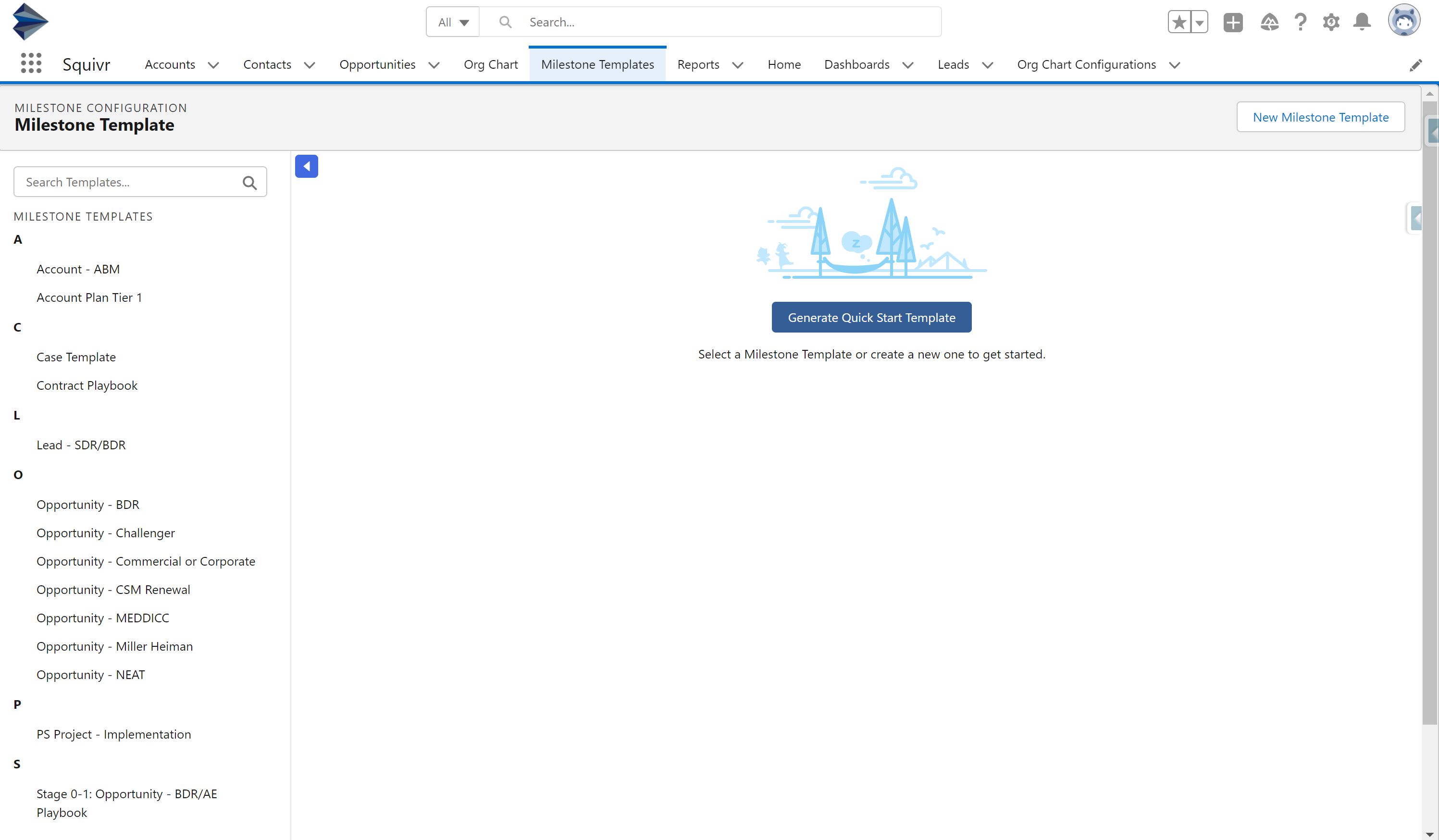Select the Account - ABM template

tap(78, 269)
